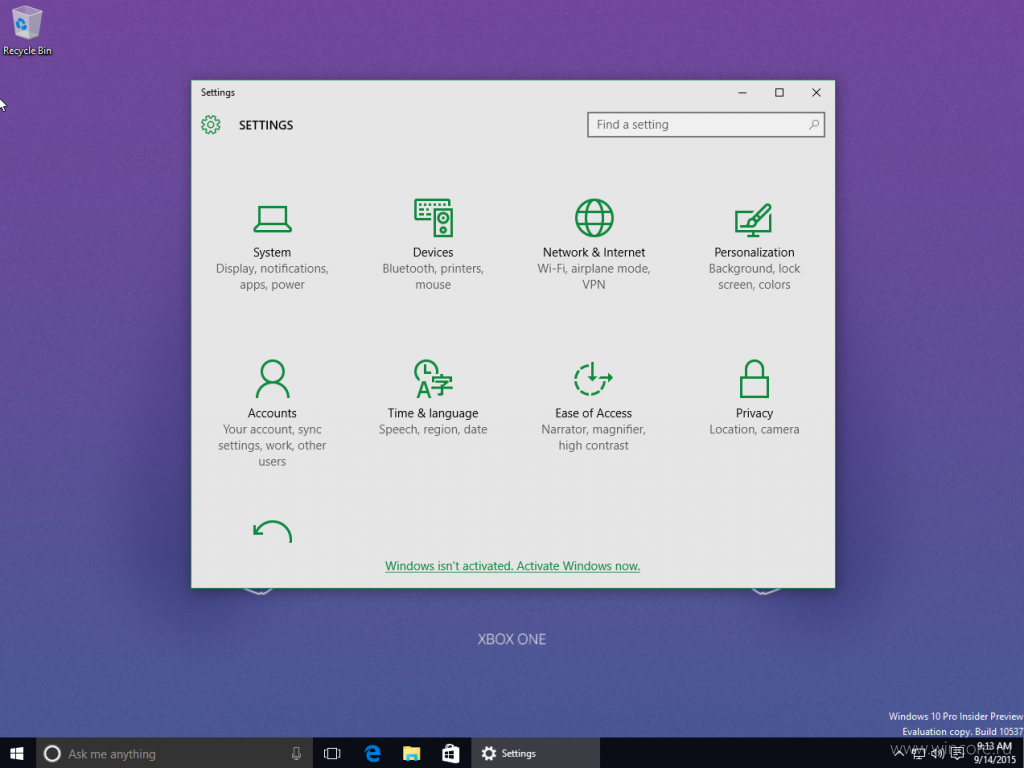Click the green Settings gear icon

pos(210,125)
